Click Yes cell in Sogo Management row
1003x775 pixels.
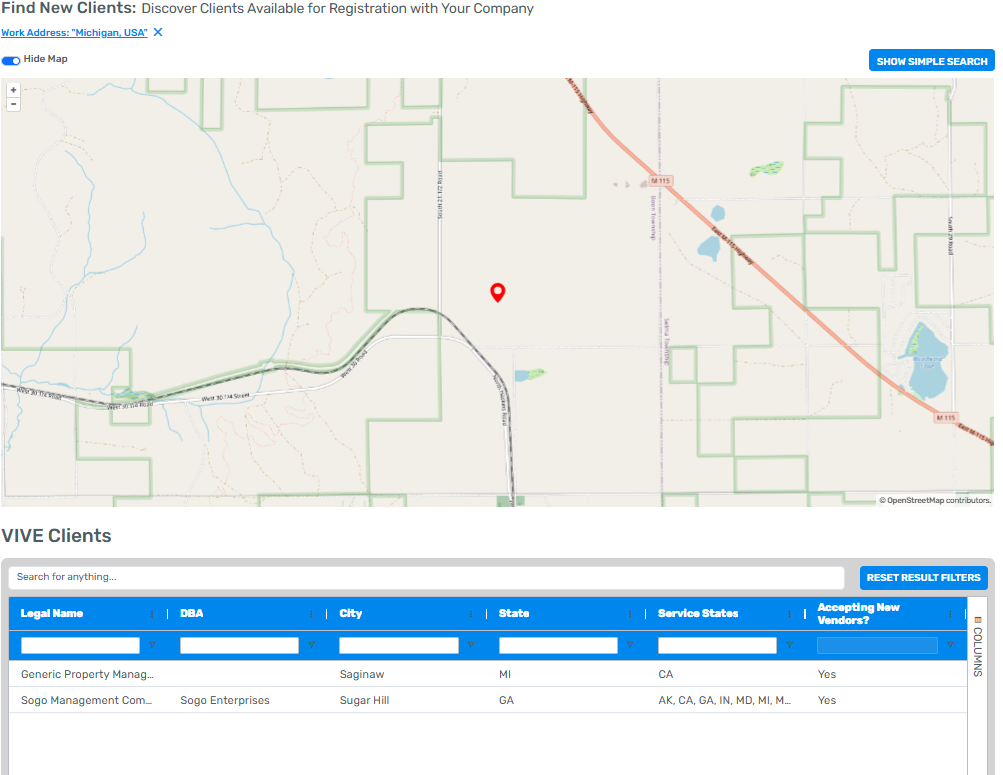click(826, 700)
